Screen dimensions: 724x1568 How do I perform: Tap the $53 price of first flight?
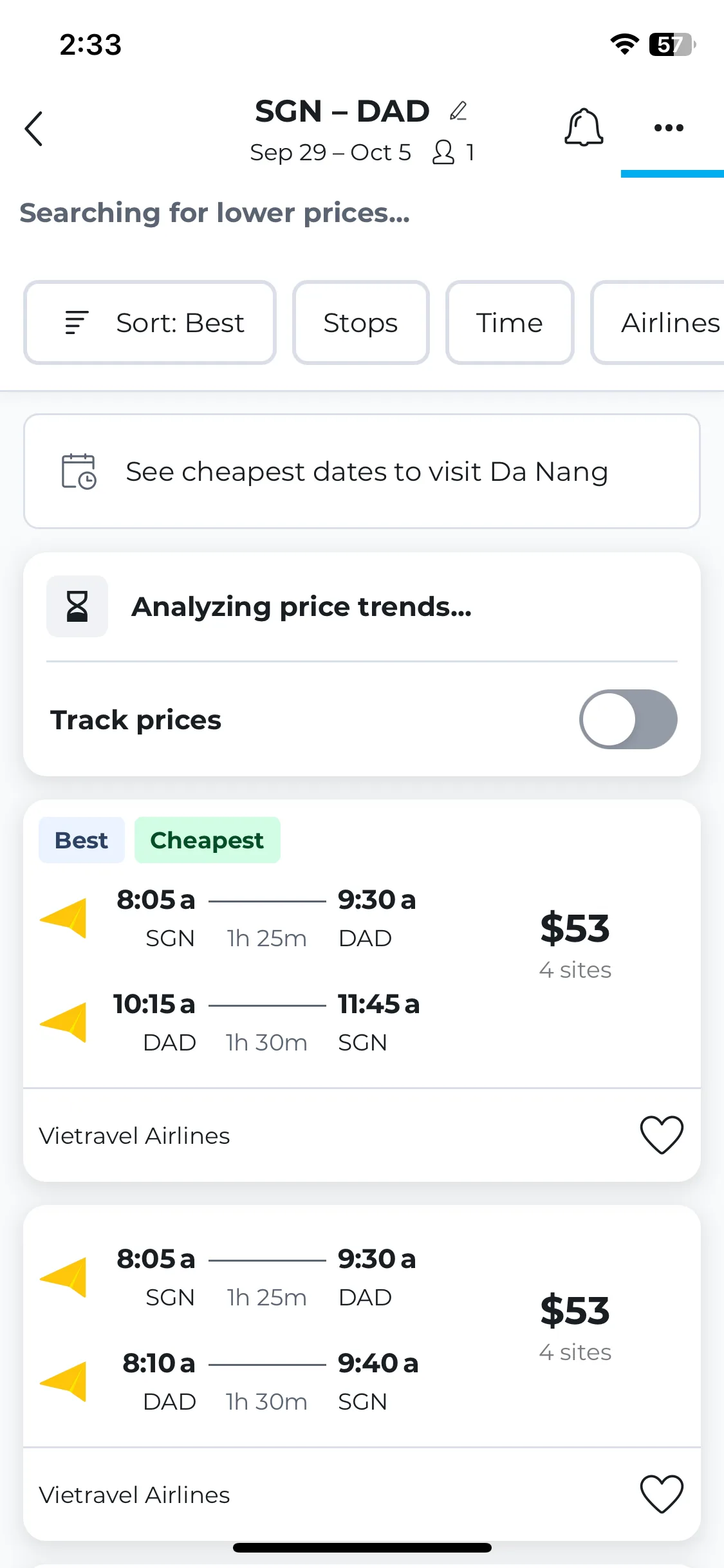coord(575,928)
